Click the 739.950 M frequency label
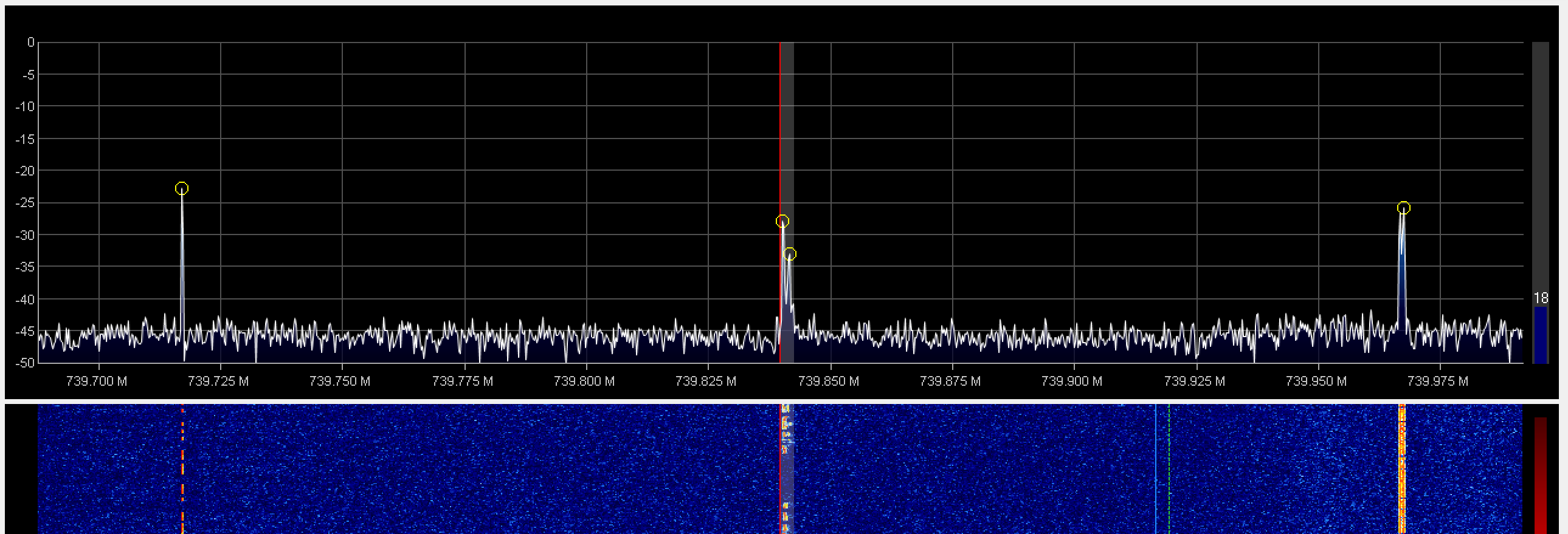Screen dimensions: 1568x534 click(x=1316, y=382)
